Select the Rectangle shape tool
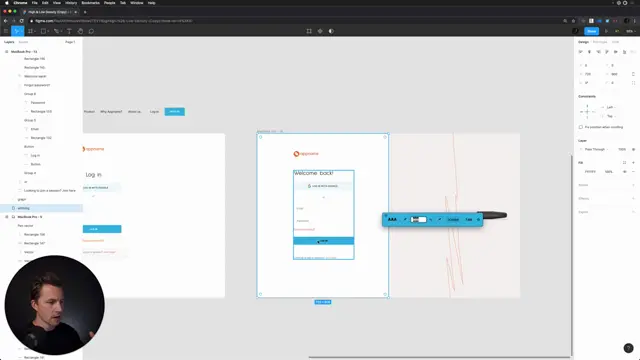The width and height of the screenshot is (640, 360). pos(43,31)
